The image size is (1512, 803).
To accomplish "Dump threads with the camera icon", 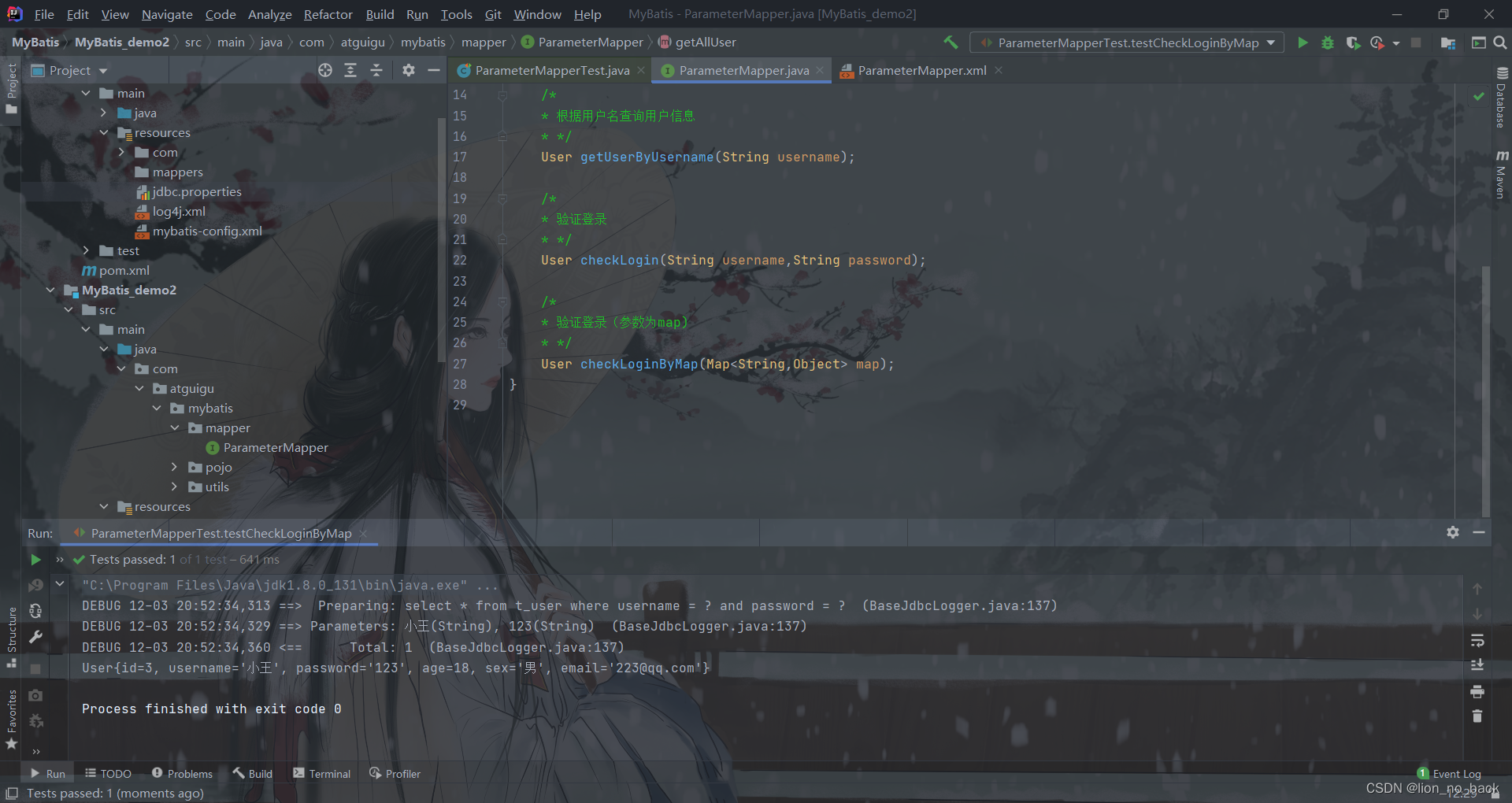I will coord(35,695).
